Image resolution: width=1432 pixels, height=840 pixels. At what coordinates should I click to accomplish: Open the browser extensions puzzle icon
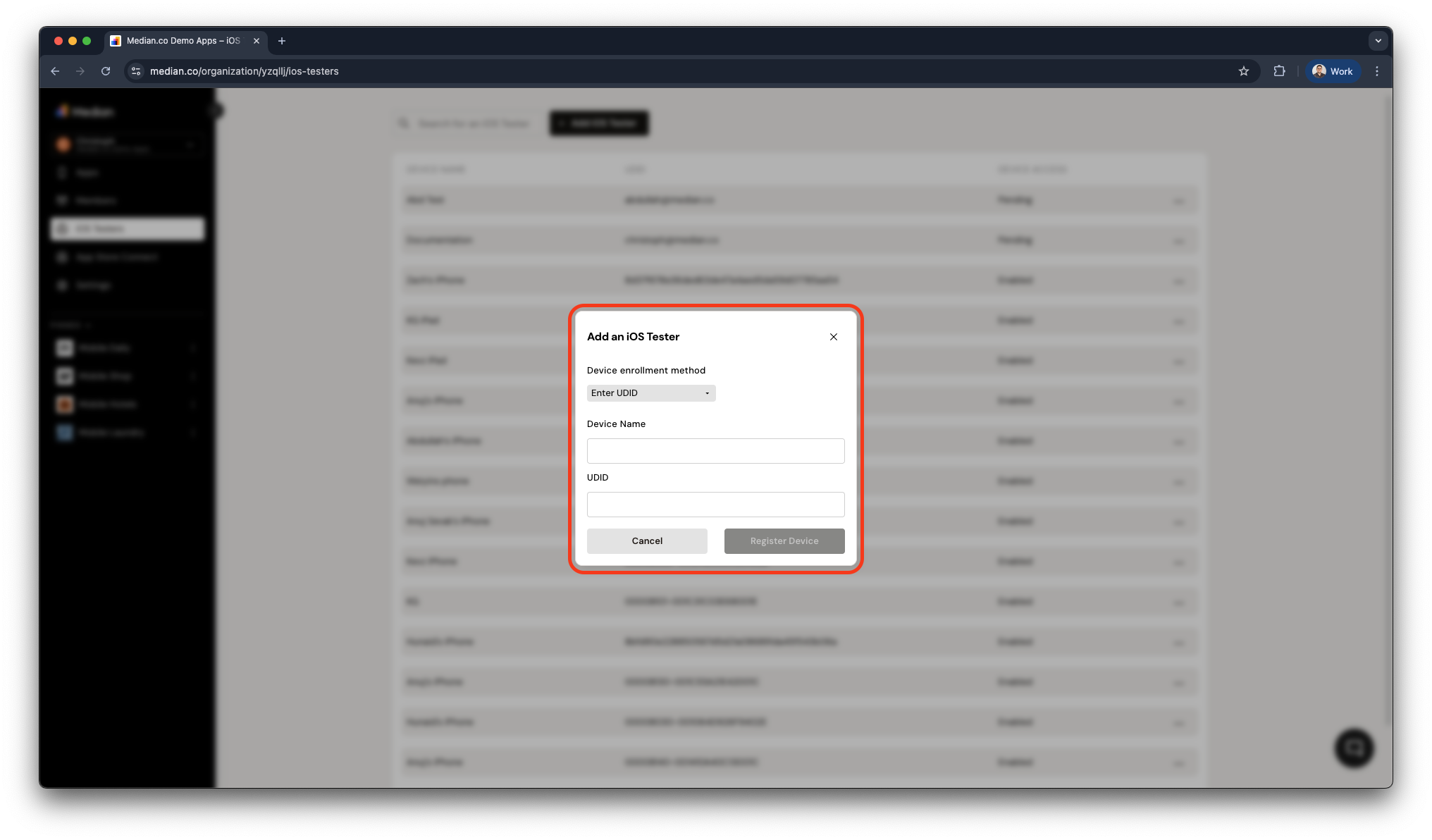pyautogui.click(x=1280, y=71)
